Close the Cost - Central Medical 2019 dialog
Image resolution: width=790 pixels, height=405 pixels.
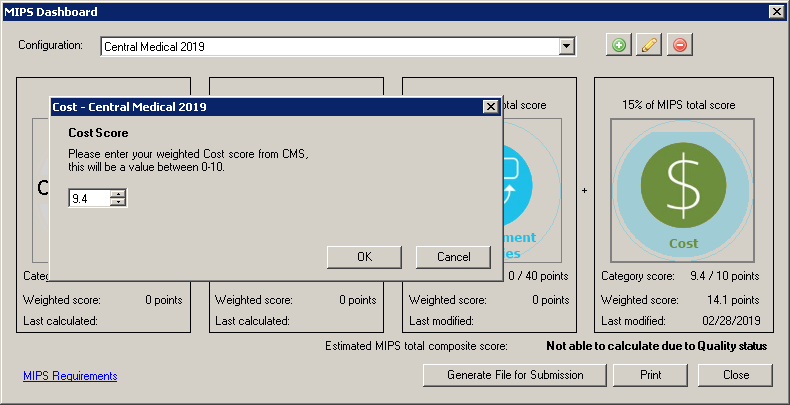click(x=490, y=106)
